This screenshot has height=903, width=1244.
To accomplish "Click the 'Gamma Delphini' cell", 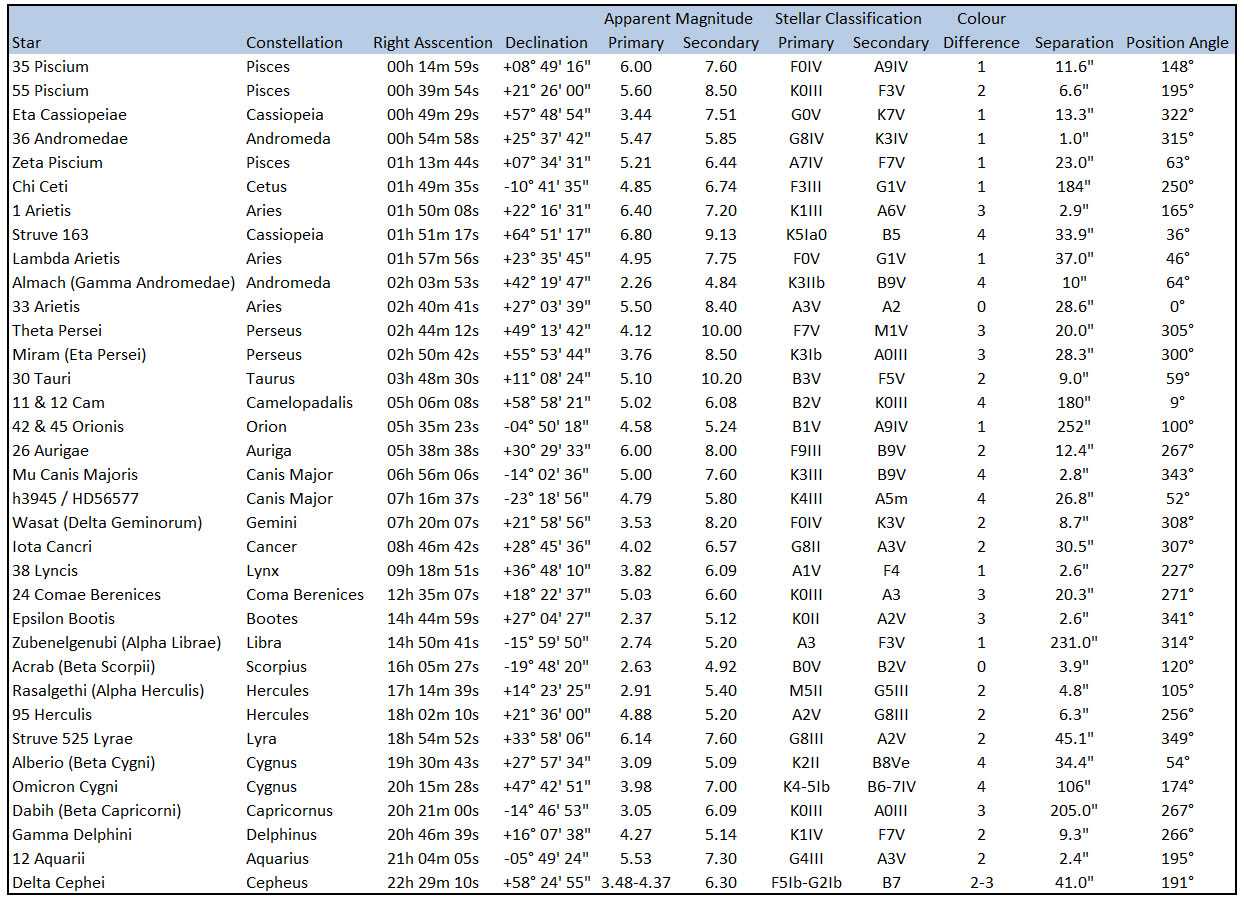I will [72, 835].
